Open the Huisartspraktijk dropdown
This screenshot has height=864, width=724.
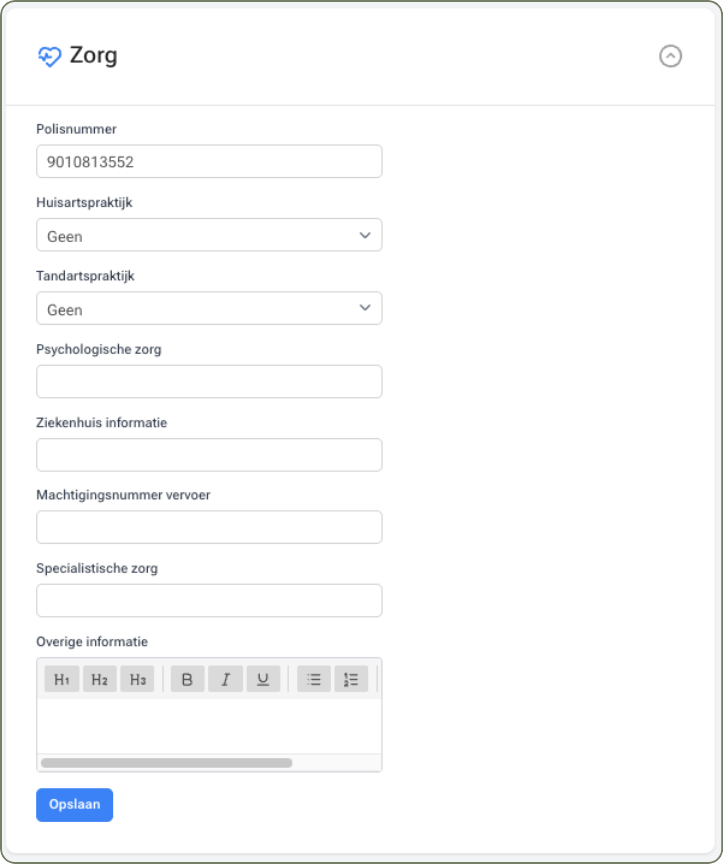[209, 236]
